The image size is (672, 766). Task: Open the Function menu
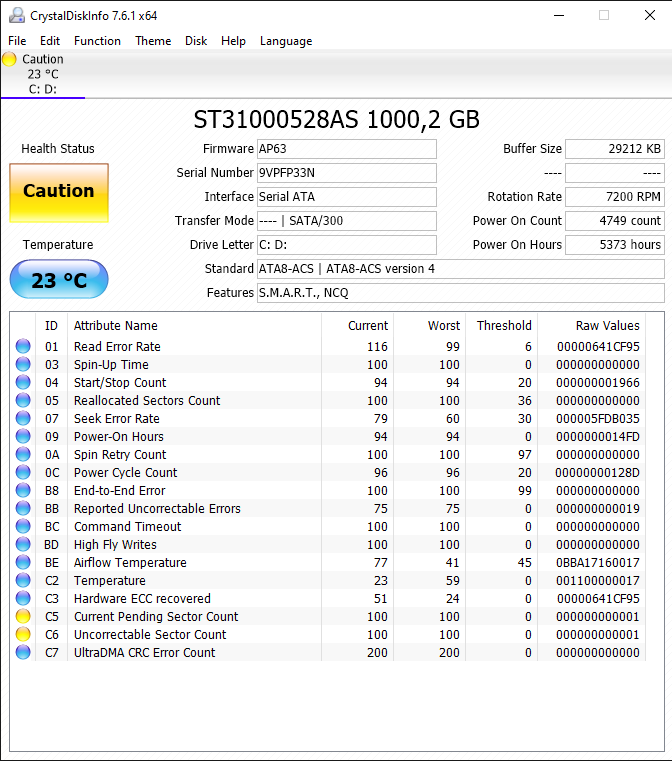coord(97,41)
